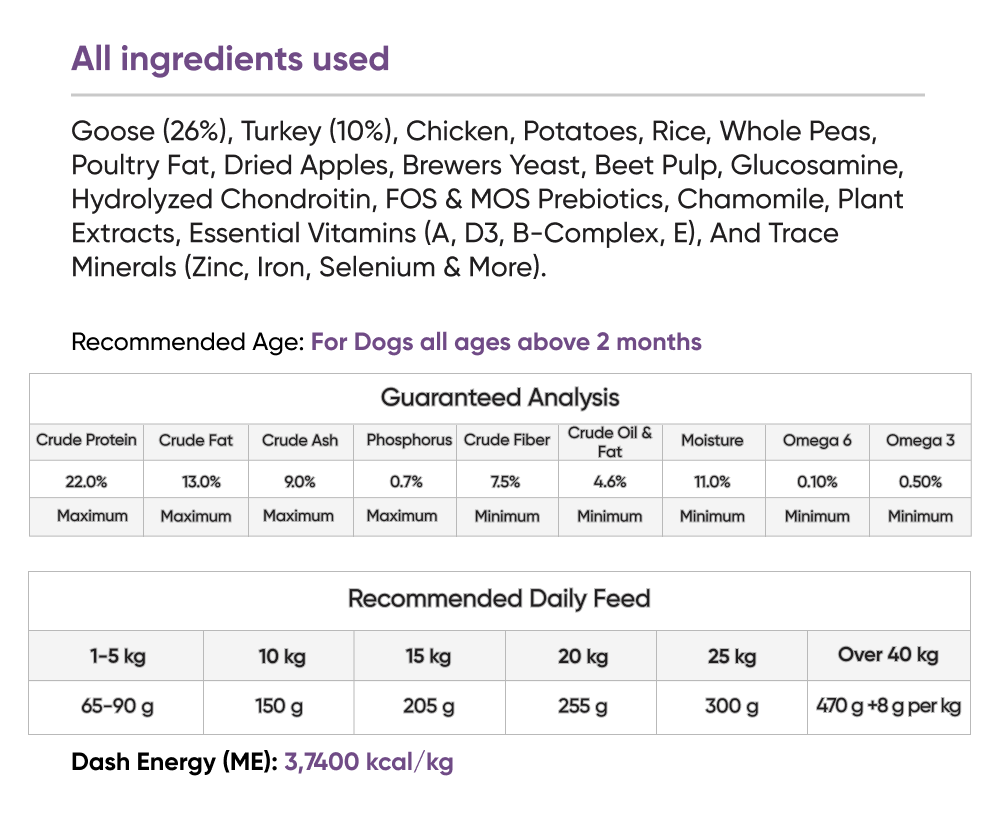
Task: Select the "Phosphorus" column header
Action: [x=409, y=440]
